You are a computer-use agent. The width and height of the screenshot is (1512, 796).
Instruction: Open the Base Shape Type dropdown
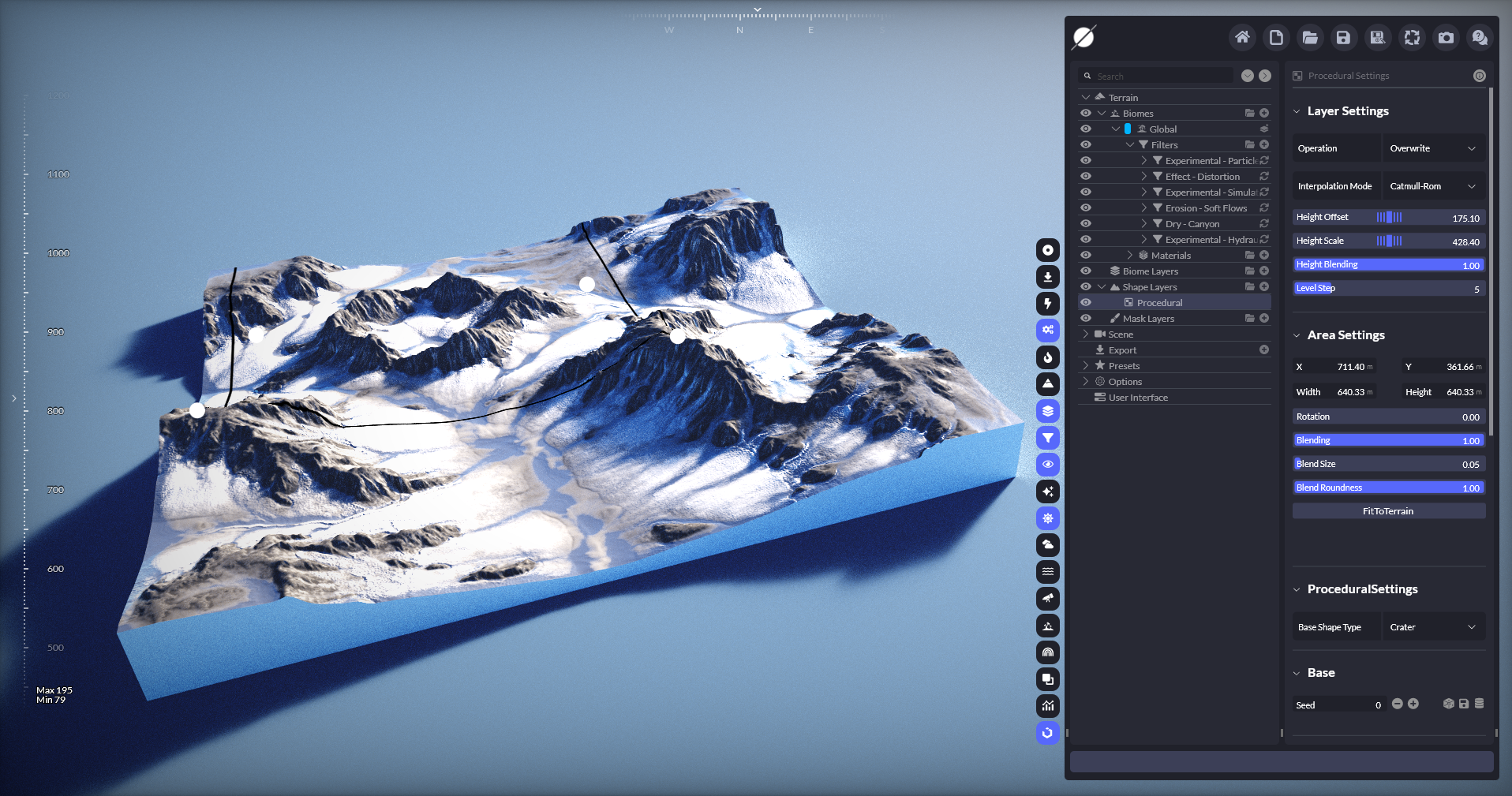(x=1432, y=627)
